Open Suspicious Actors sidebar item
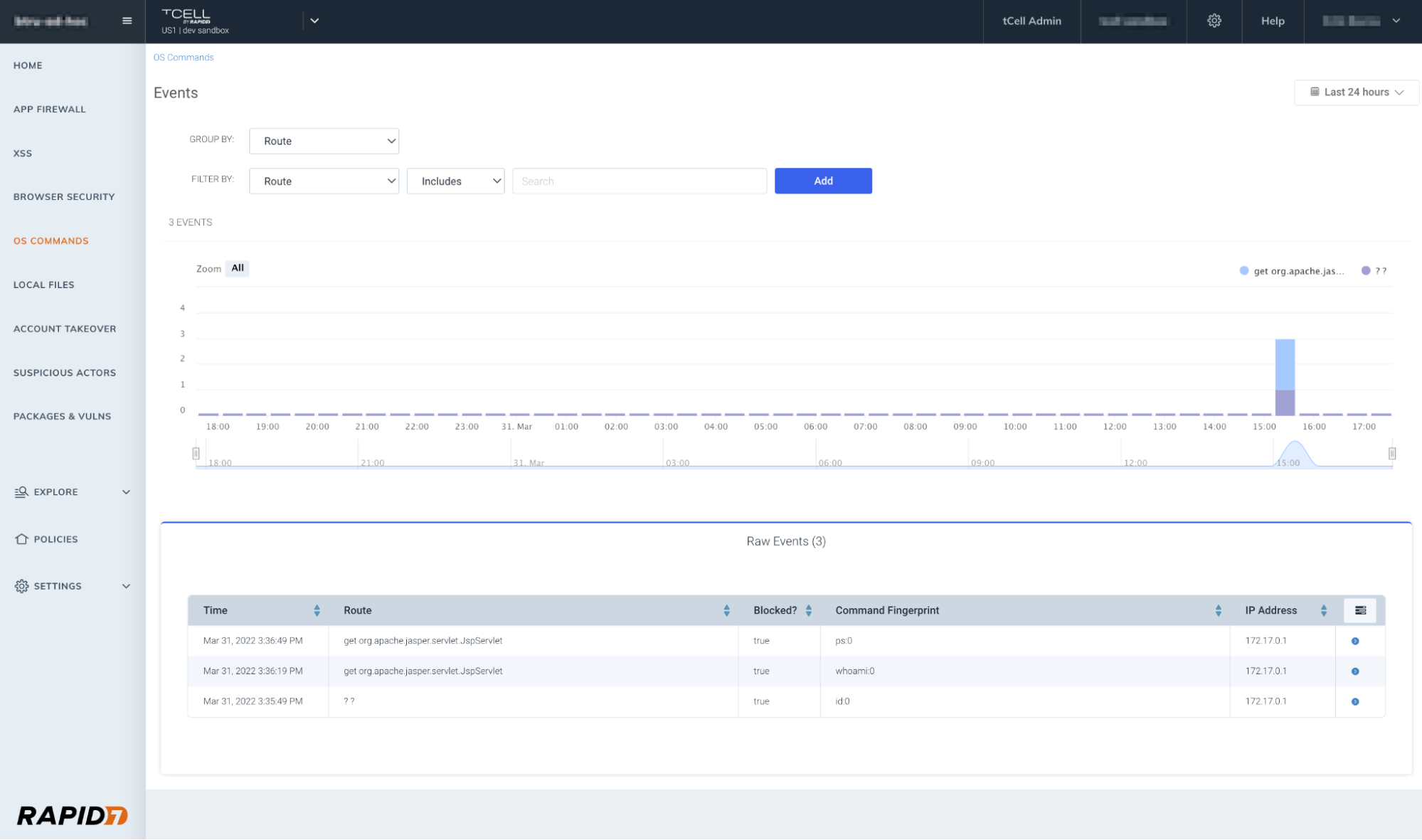This screenshot has width=1422, height=840. pyautogui.click(x=64, y=373)
